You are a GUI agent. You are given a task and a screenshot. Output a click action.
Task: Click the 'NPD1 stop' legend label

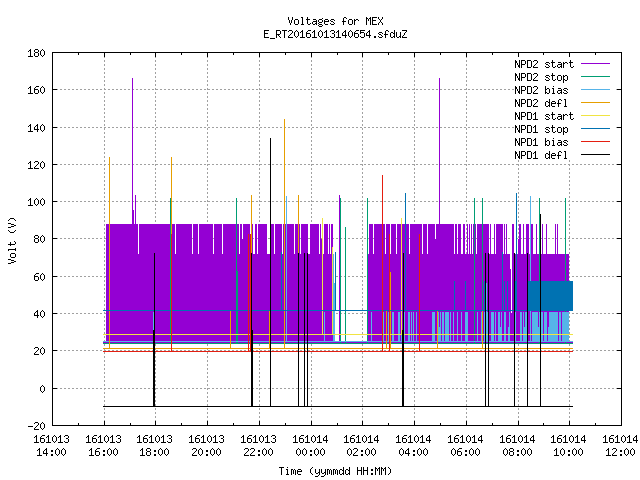point(541,129)
